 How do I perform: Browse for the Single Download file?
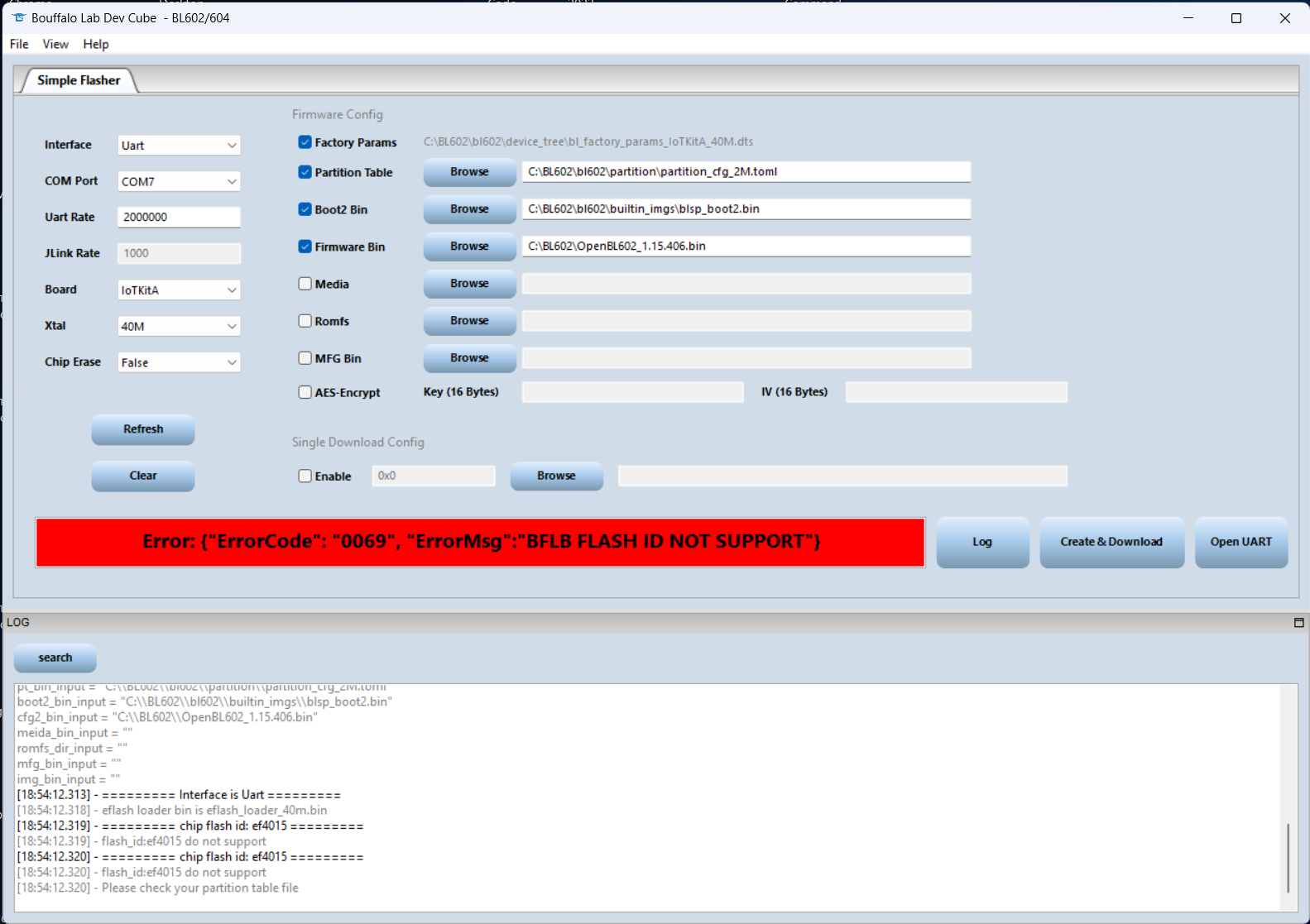tap(556, 476)
